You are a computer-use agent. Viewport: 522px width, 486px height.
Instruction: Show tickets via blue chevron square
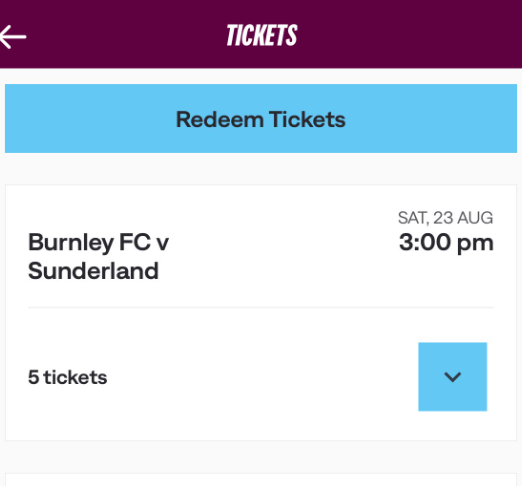[453, 377]
